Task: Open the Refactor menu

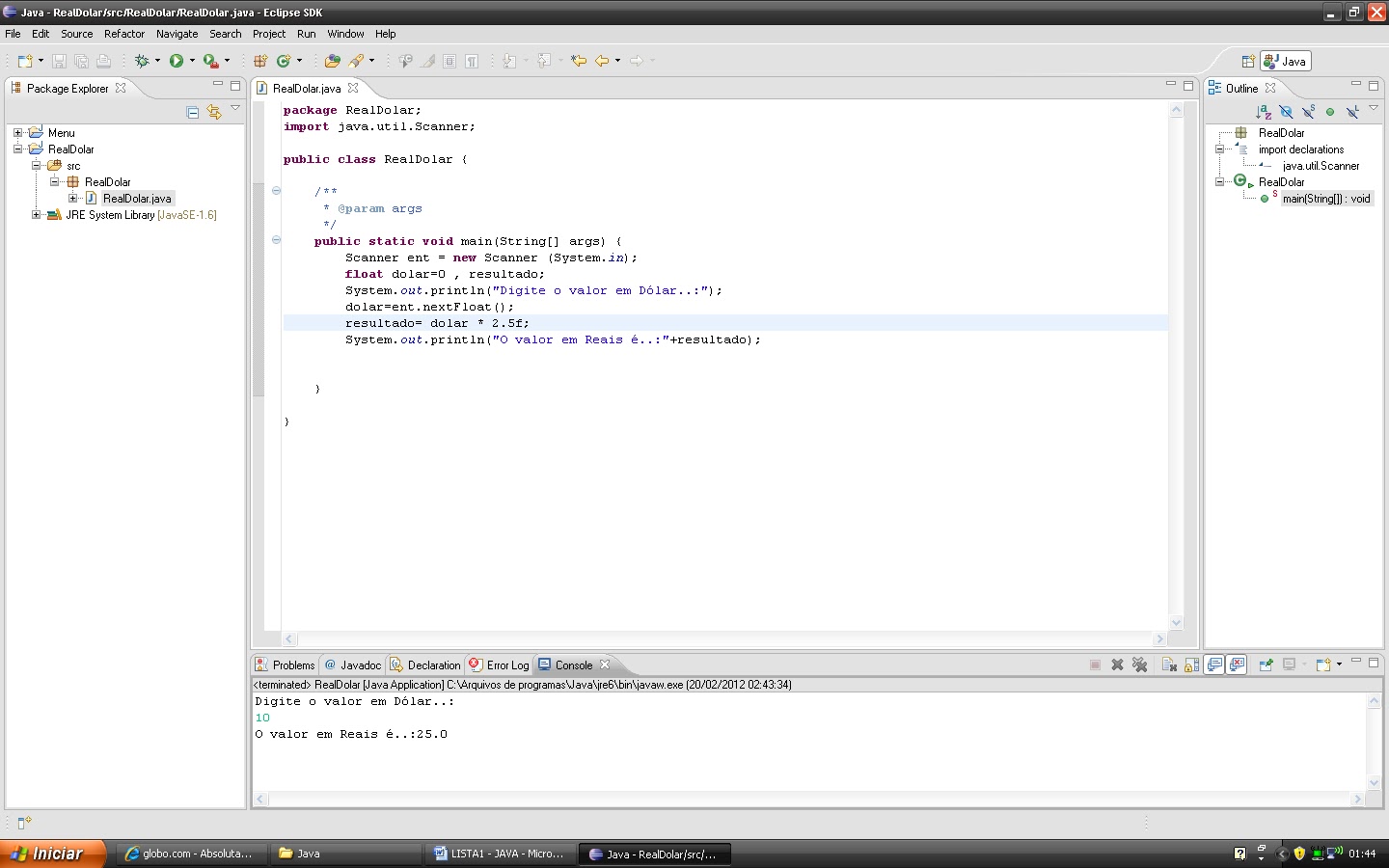Action: pyautogui.click(x=124, y=34)
